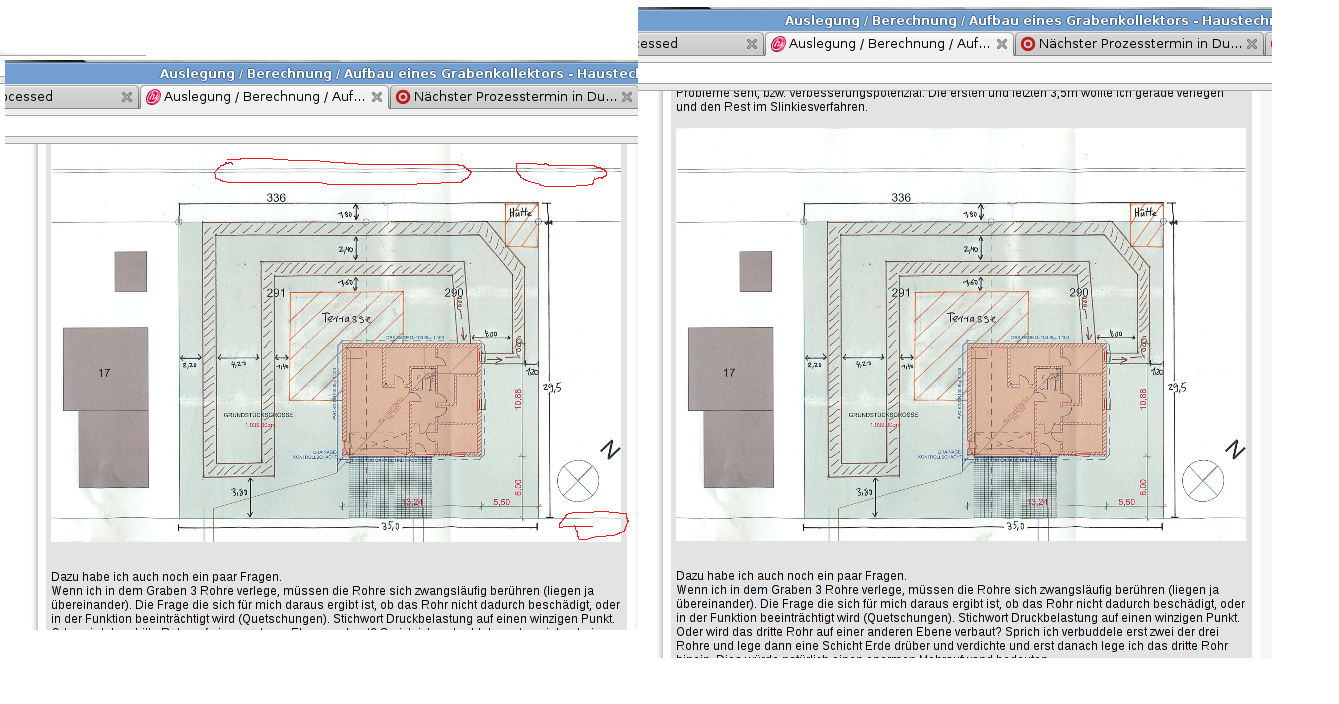Switch to Nächster Prozesstermin tab, right window
The image size is (1339, 704).
pos(1140,44)
